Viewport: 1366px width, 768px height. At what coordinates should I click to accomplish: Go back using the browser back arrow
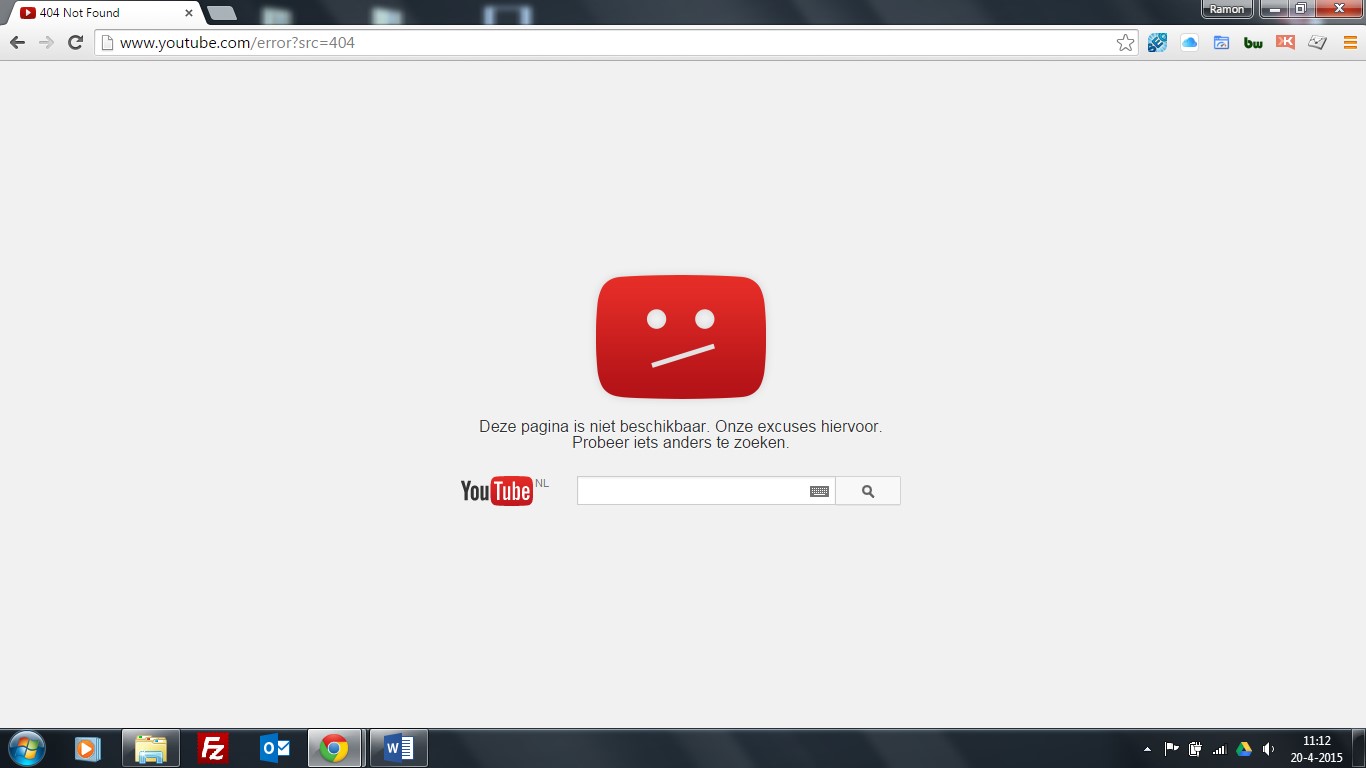[17, 43]
